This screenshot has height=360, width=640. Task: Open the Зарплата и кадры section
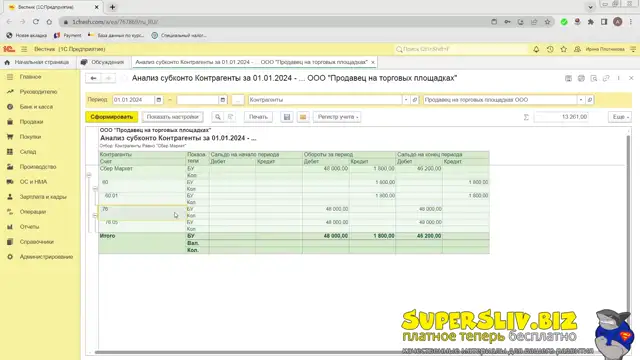(x=43, y=197)
